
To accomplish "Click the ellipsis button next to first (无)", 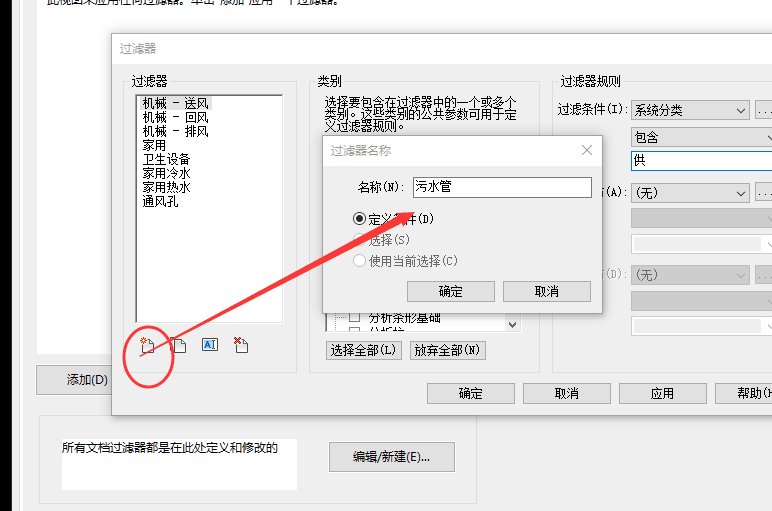I will [764, 193].
